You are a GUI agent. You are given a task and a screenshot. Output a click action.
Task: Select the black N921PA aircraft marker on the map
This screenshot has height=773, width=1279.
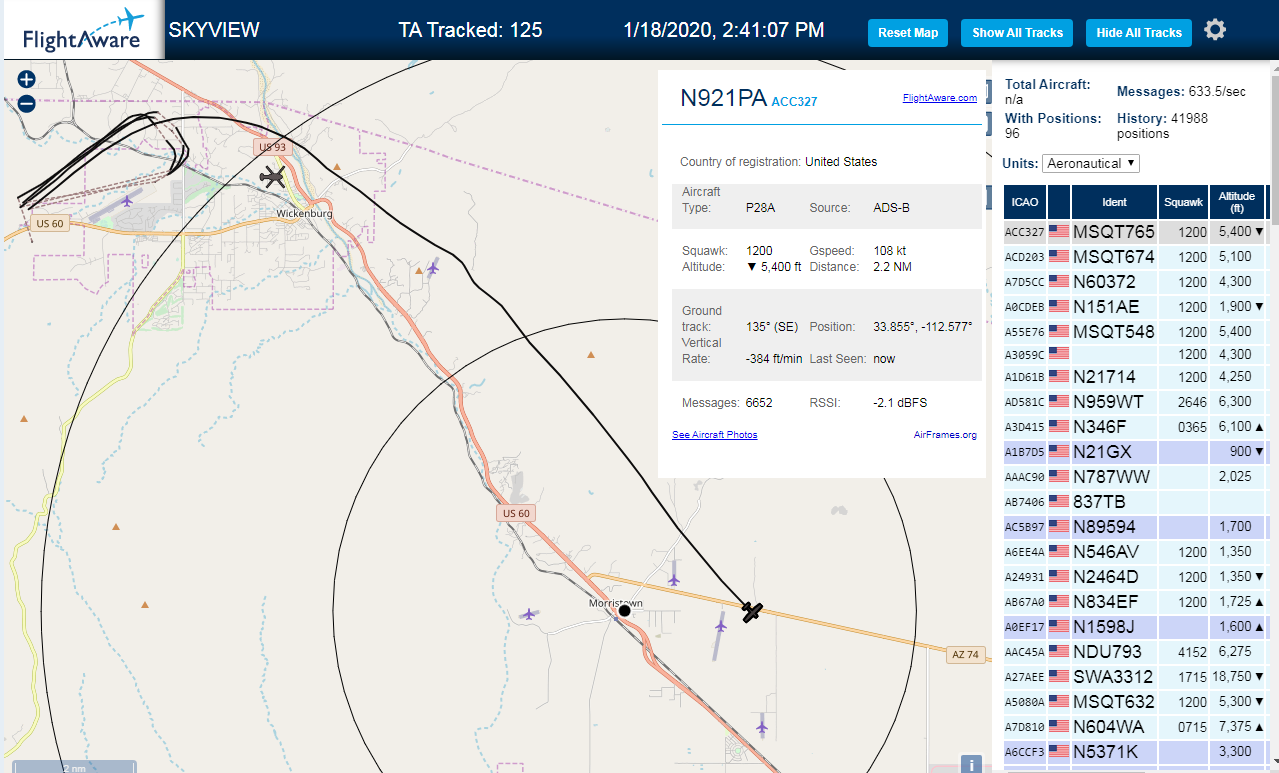753,611
